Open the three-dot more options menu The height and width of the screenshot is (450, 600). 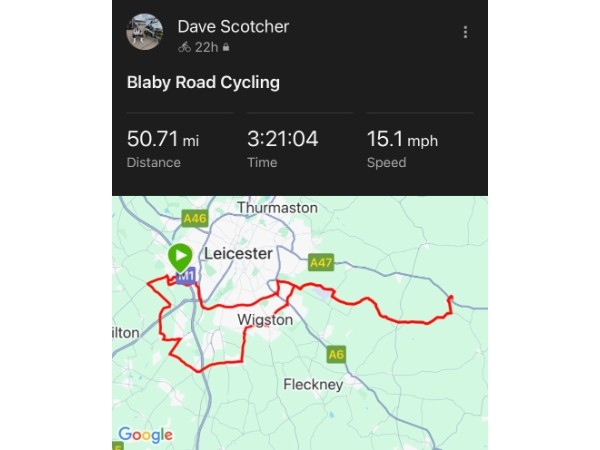pyautogui.click(x=465, y=32)
